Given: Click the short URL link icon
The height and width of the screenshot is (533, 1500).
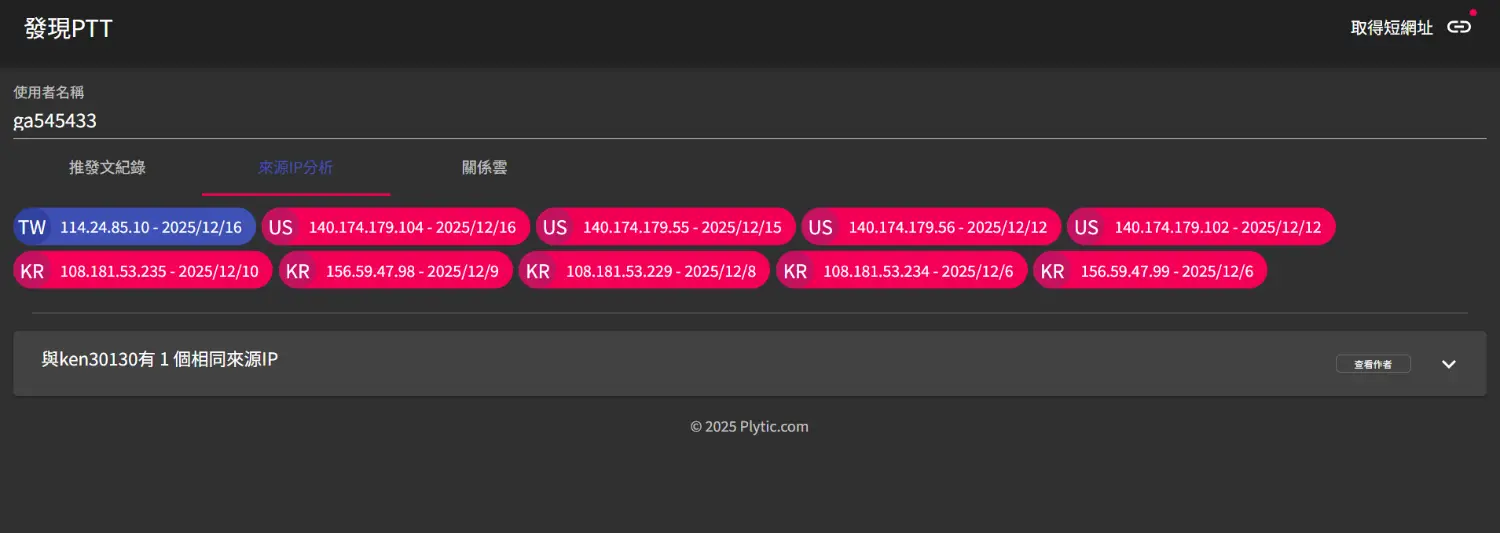Looking at the screenshot, I should [1459, 27].
